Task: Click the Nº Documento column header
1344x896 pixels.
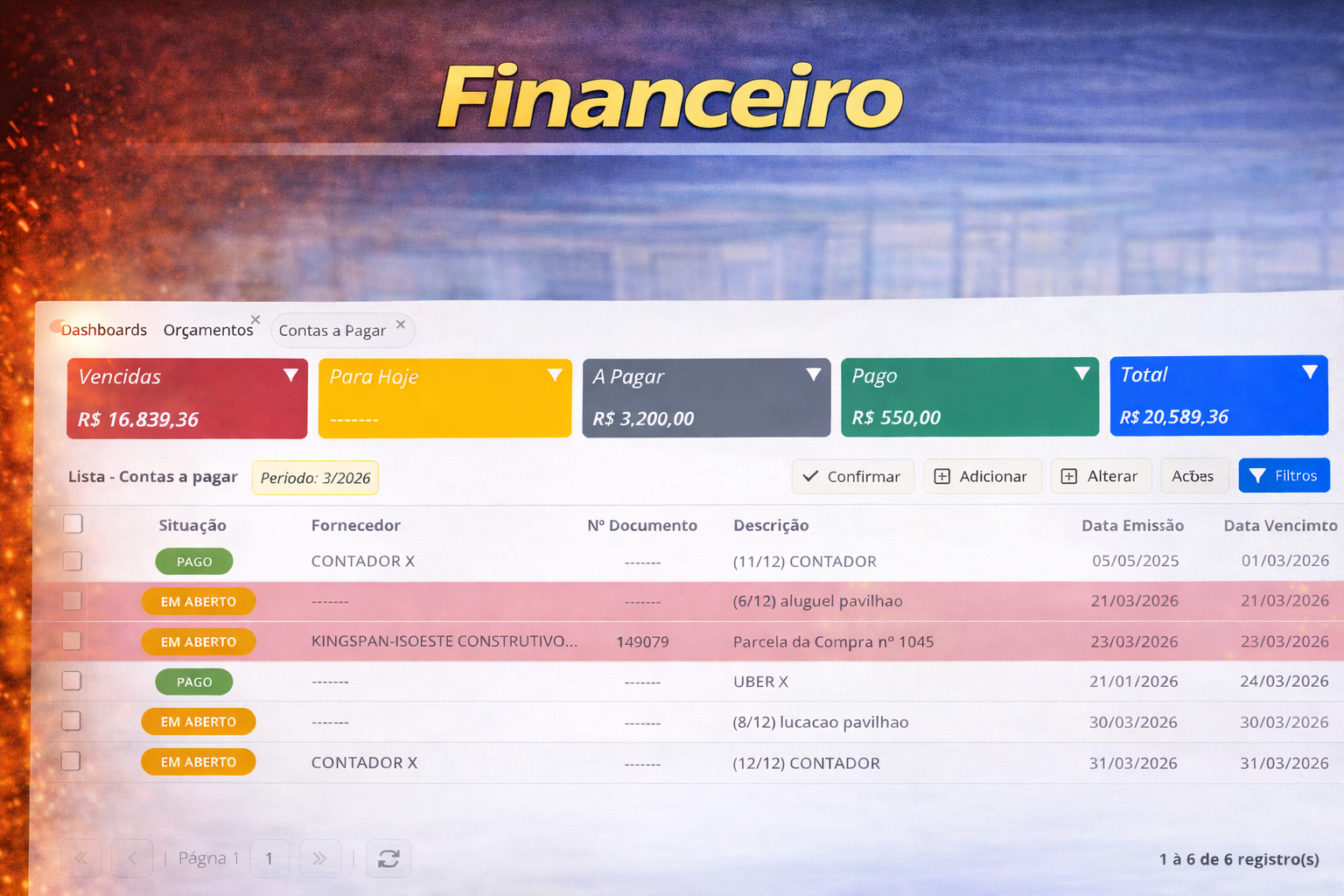Action: [642, 525]
